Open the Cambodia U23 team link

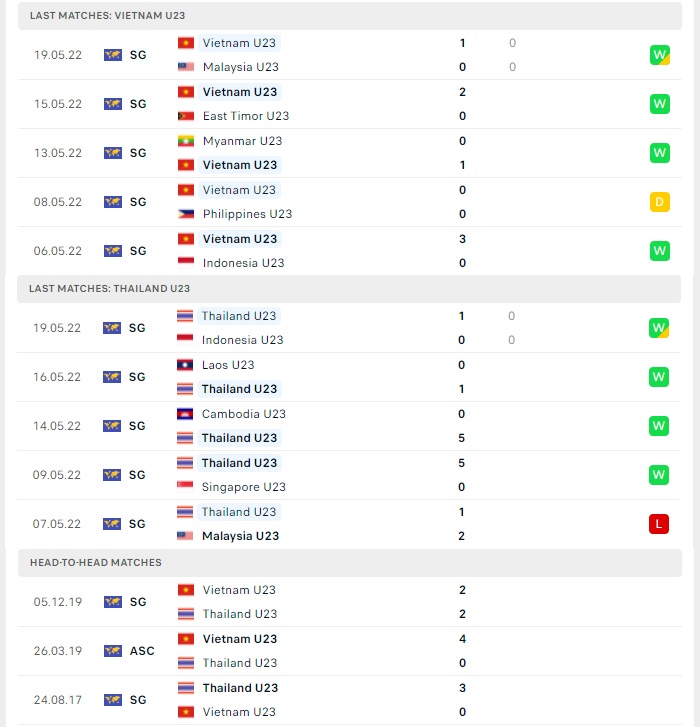tap(243, 414)
